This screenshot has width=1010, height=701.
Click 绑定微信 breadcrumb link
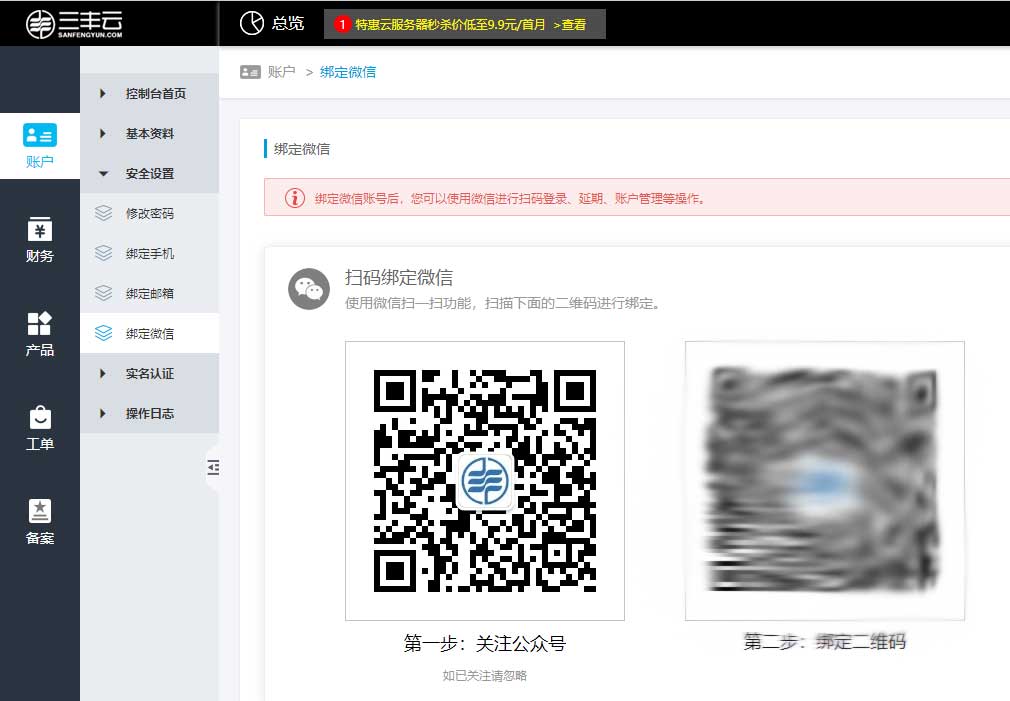[348, 72]
